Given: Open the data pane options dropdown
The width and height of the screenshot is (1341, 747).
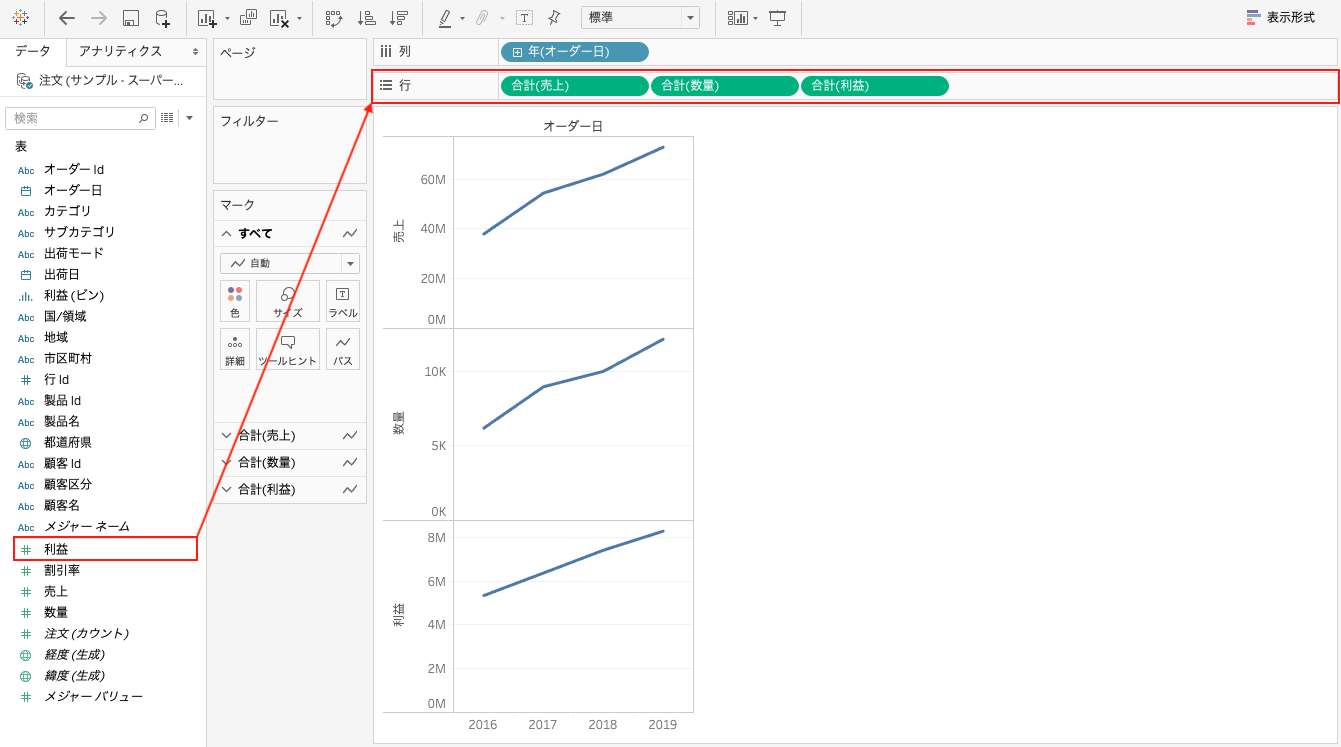Looking at the screenshot, I should [x=190, y=118].
